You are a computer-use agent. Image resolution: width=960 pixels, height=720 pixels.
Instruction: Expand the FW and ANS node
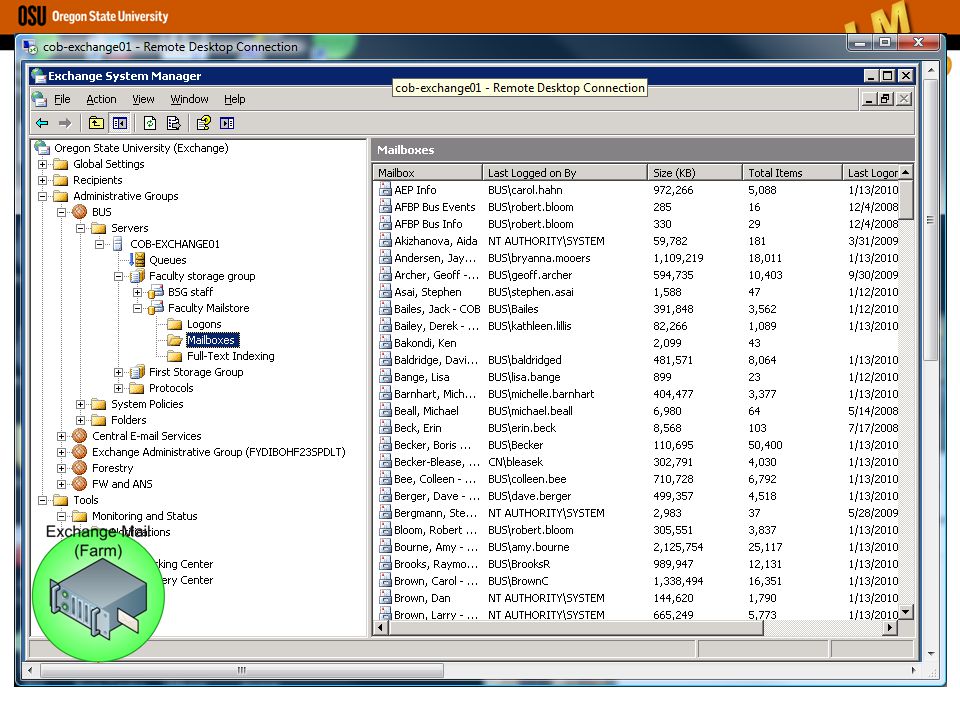[x=61, y=484]
